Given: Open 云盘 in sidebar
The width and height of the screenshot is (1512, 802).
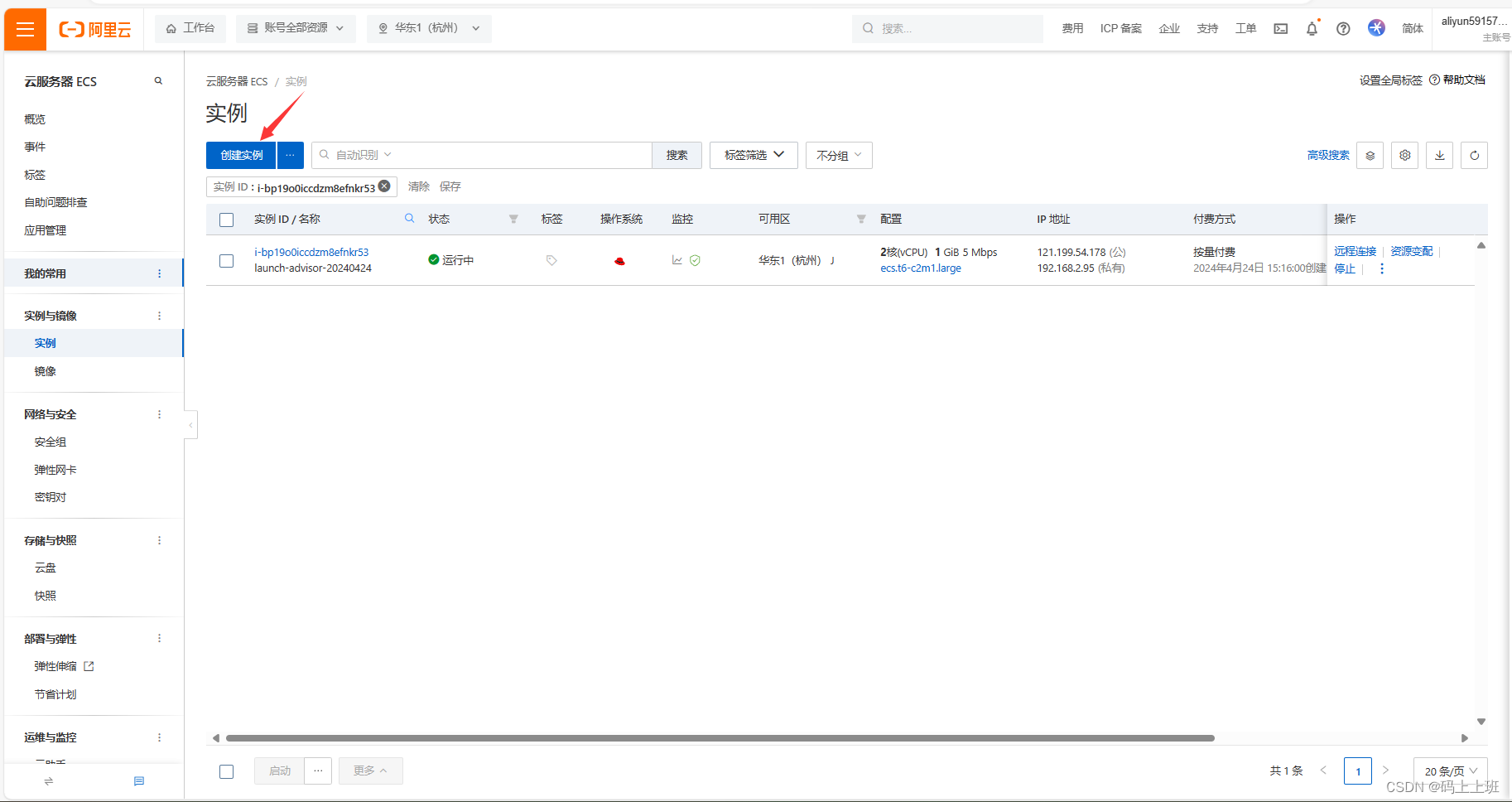Looking at the screenshot, I should pos(45,568).
